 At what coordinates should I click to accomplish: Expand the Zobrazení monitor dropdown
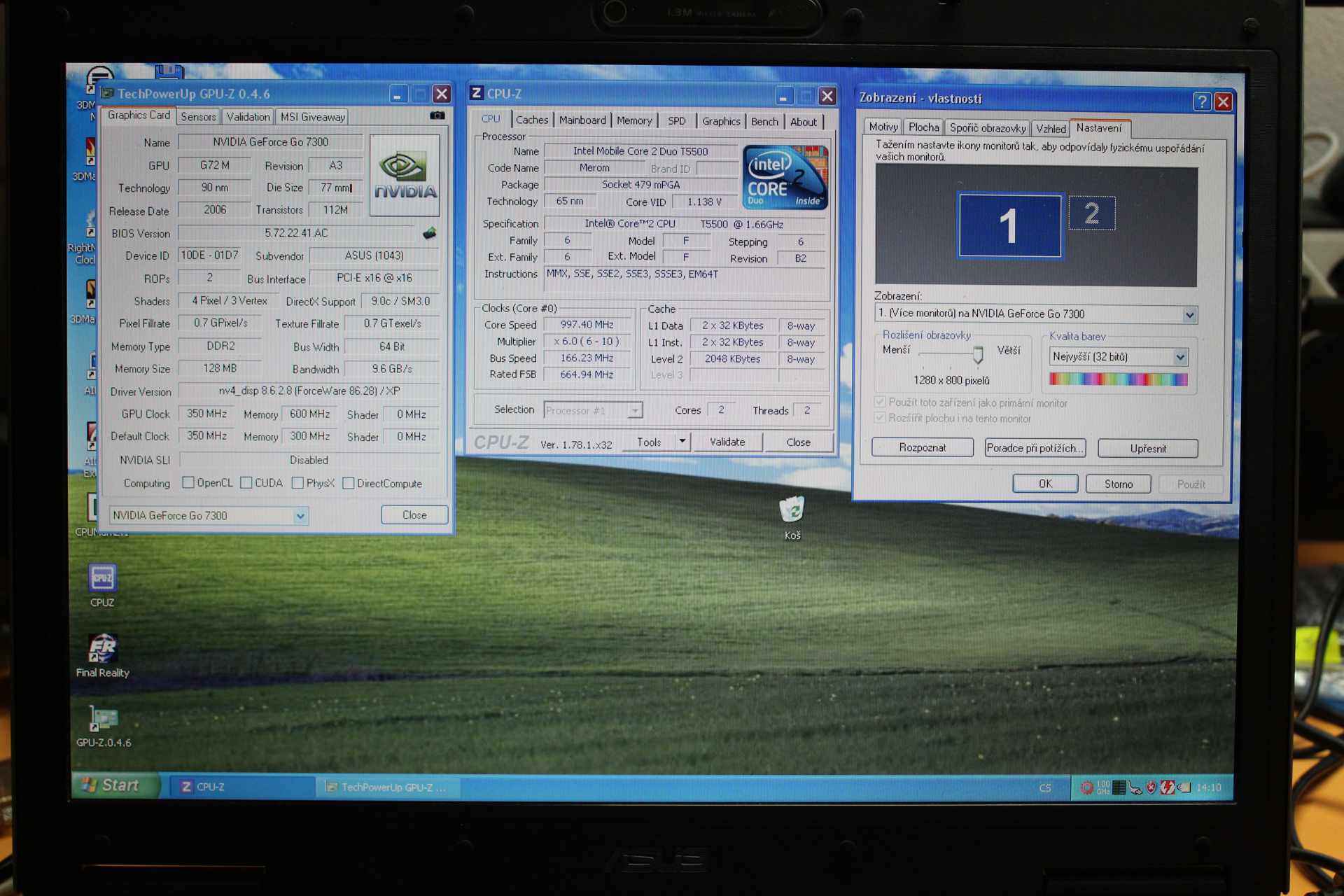(1189, 314)
